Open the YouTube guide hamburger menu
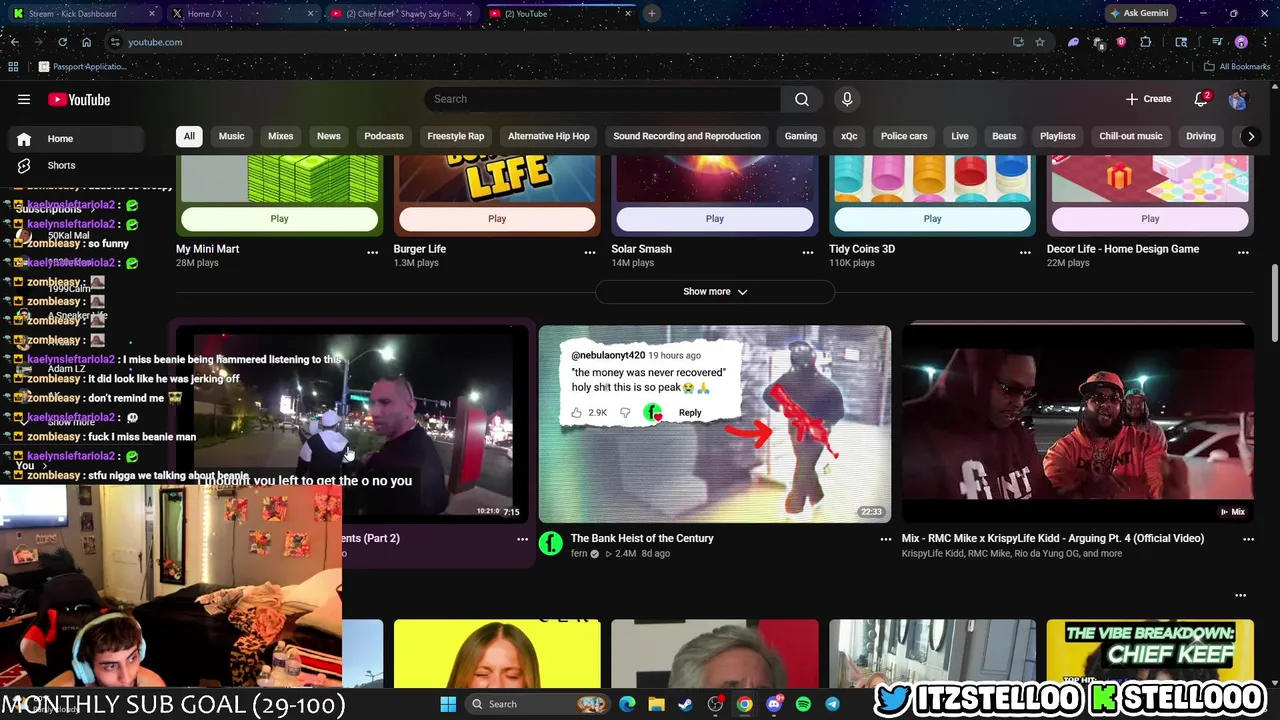Viewport: 1280px width, 720px height. 24,99
